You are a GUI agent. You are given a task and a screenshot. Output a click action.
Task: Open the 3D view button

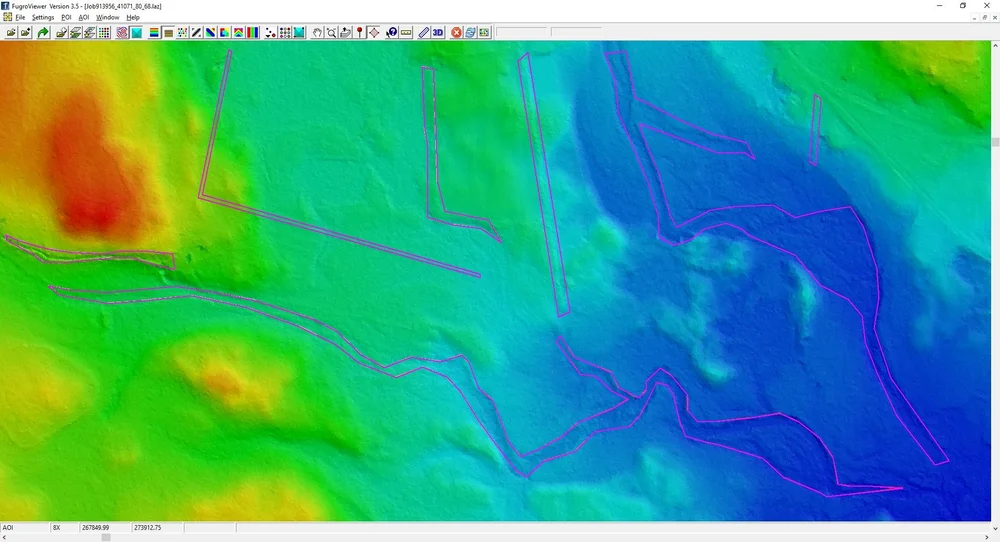tap(438, 33)
